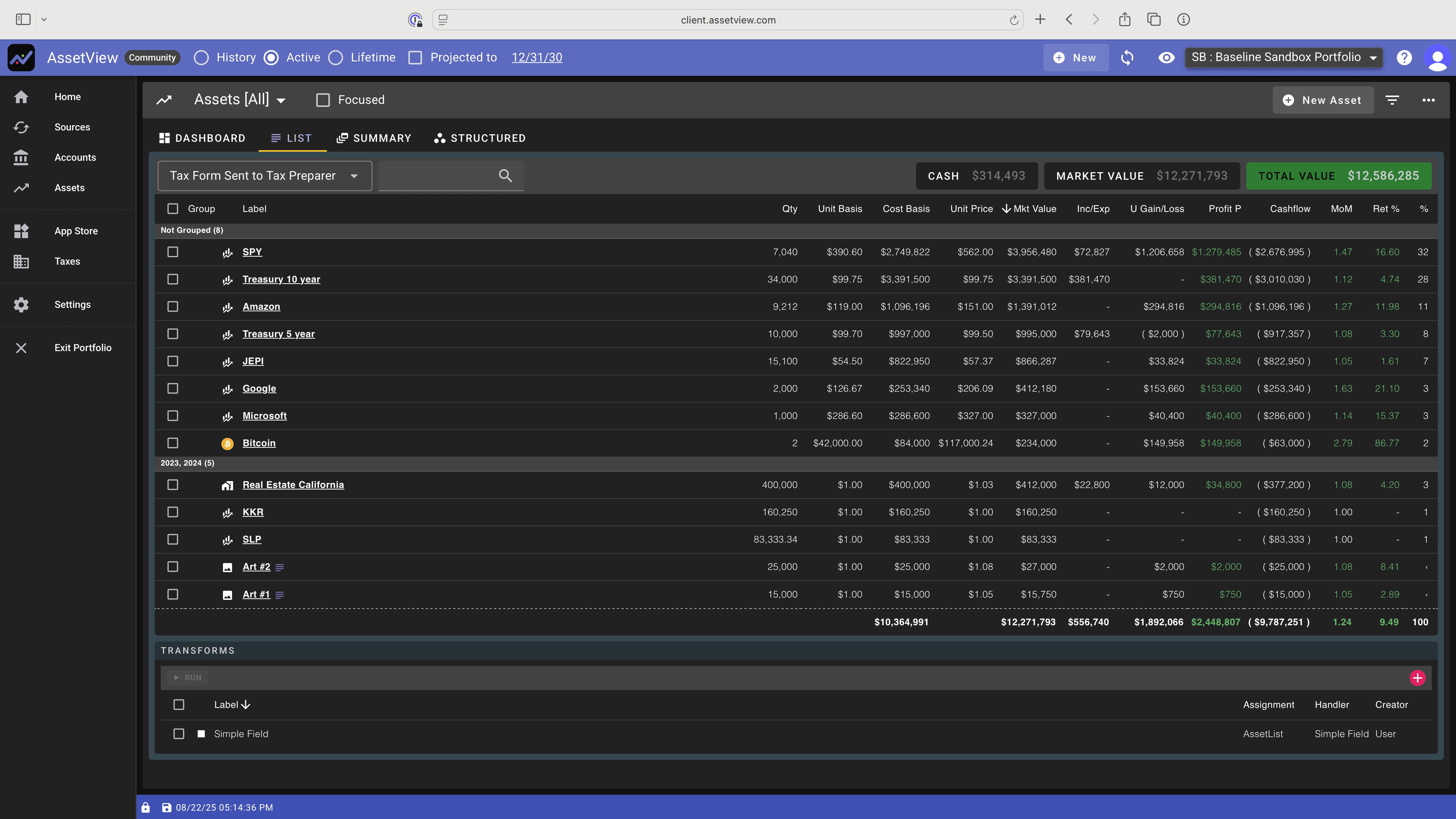Click the sync refresh icon in header
The width and height of the screenshot is (1456, 819).
(x=1127, y=58)
